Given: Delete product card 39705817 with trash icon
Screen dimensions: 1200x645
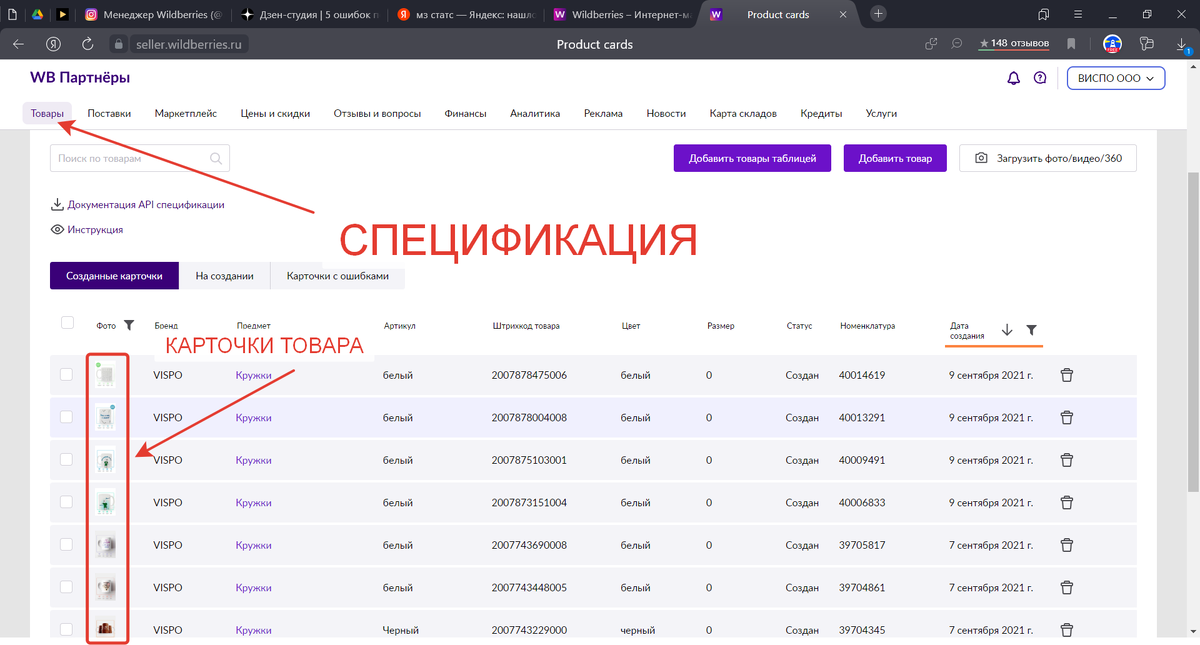Looking at the screenshot, I should (1067, 545).
